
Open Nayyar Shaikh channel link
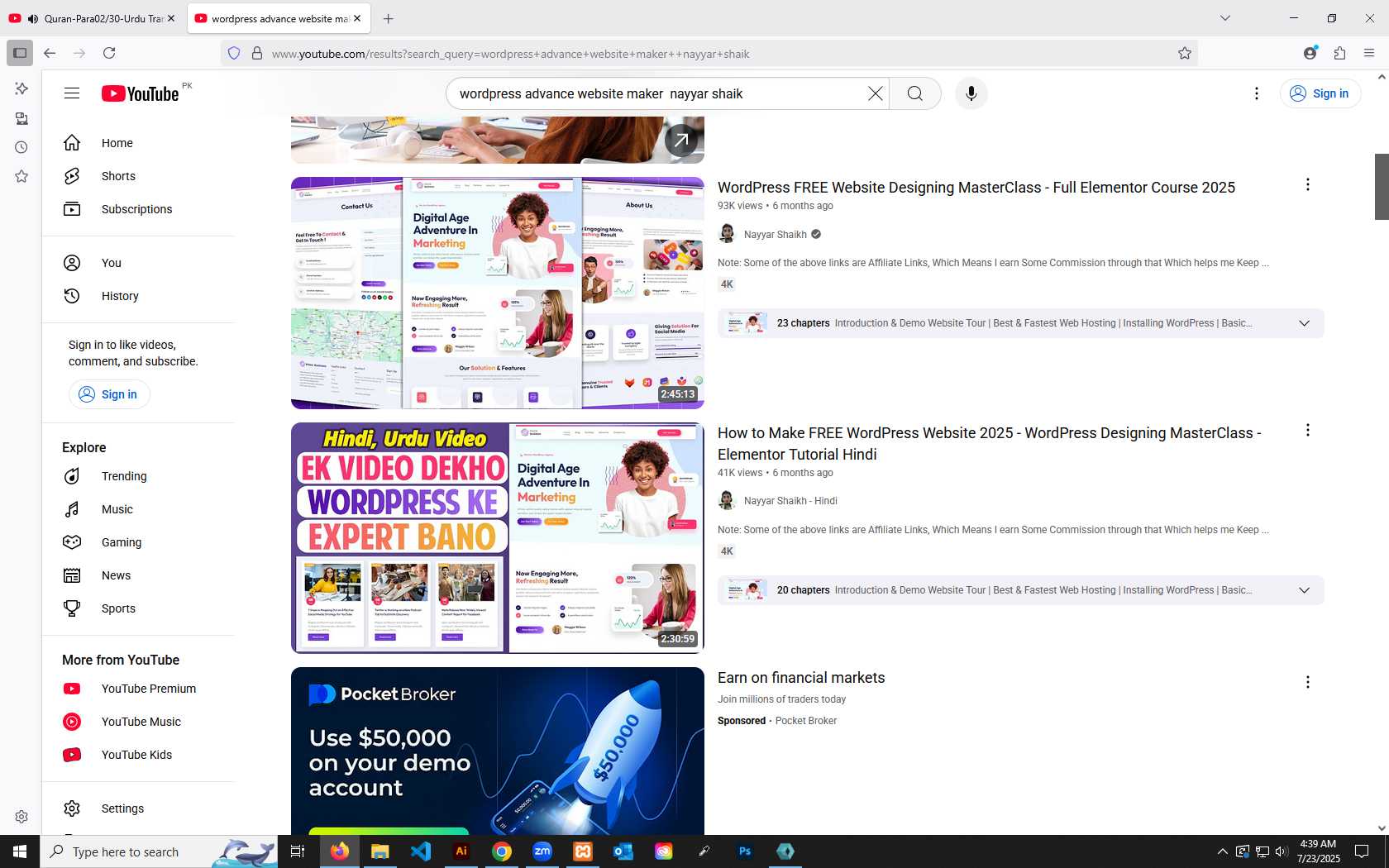coord(775,235)
